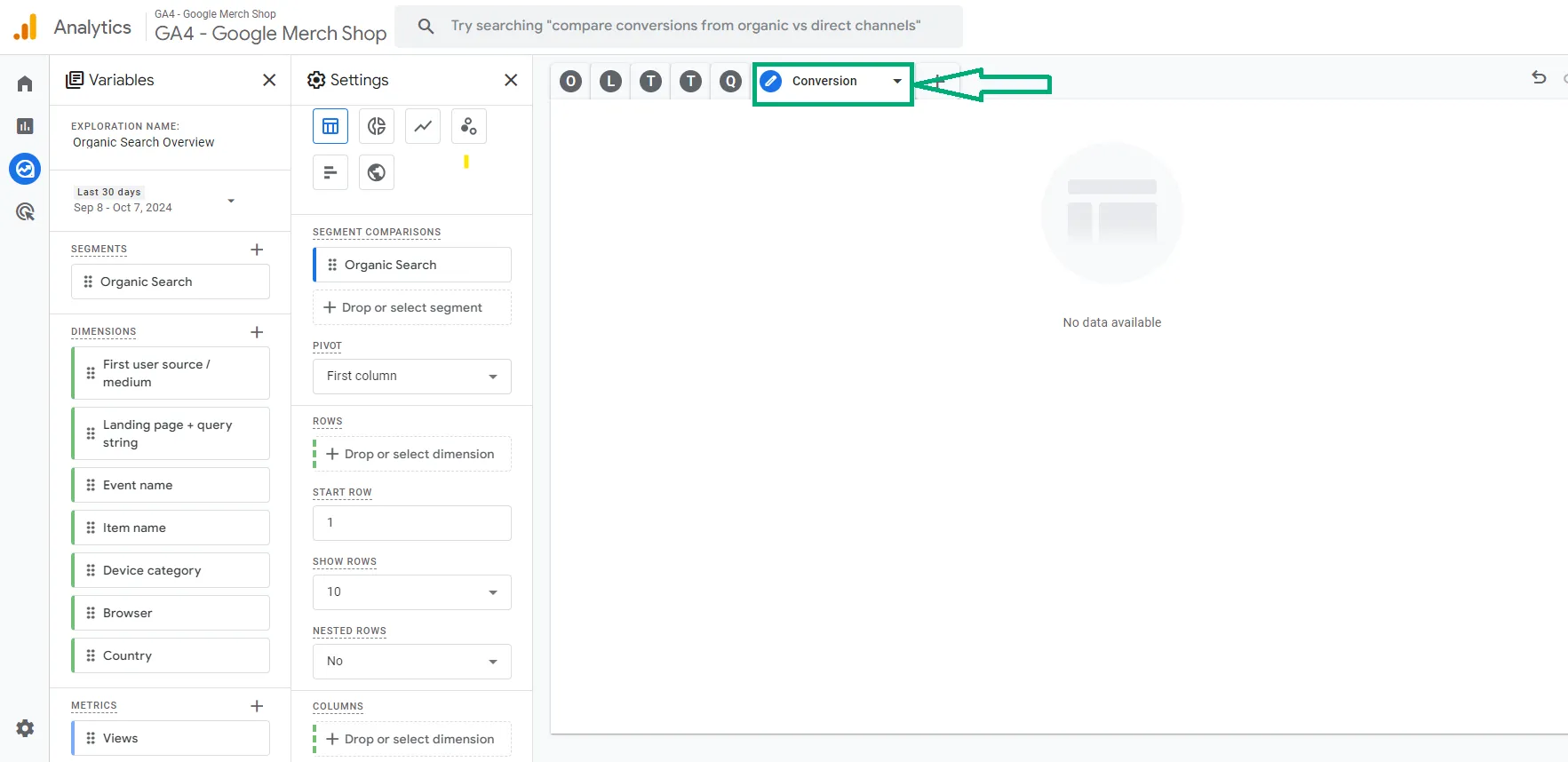Select the Donut chart visualization

(377, 126)
